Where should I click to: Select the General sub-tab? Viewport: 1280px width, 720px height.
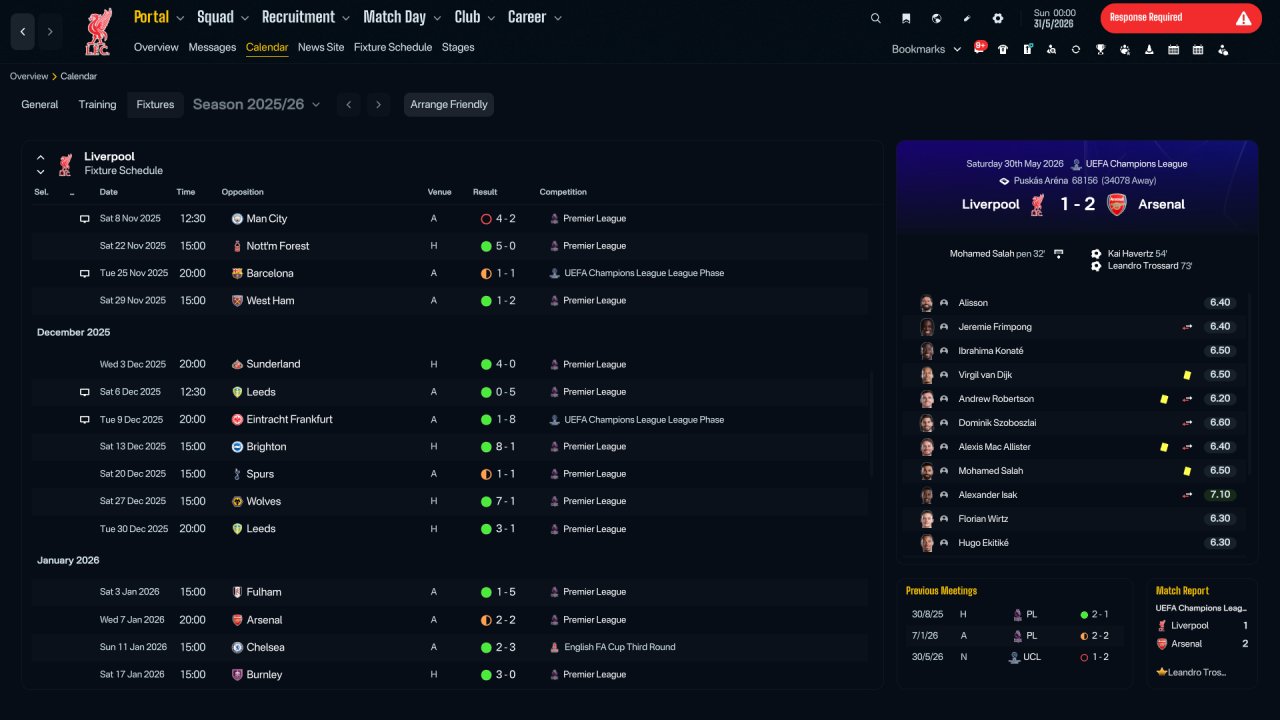coord(40,104)
